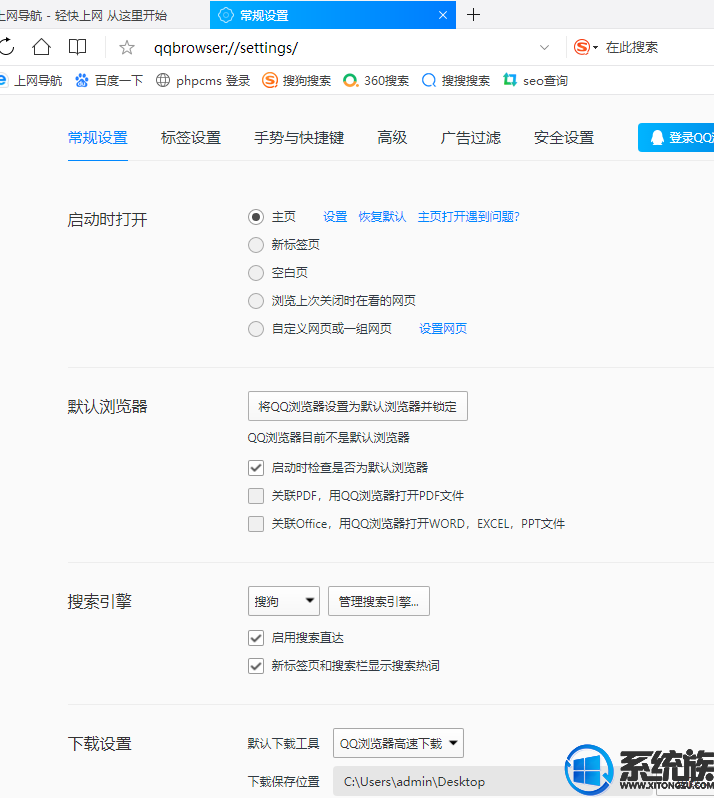Switch to 上网导航 browser tab

102,15
